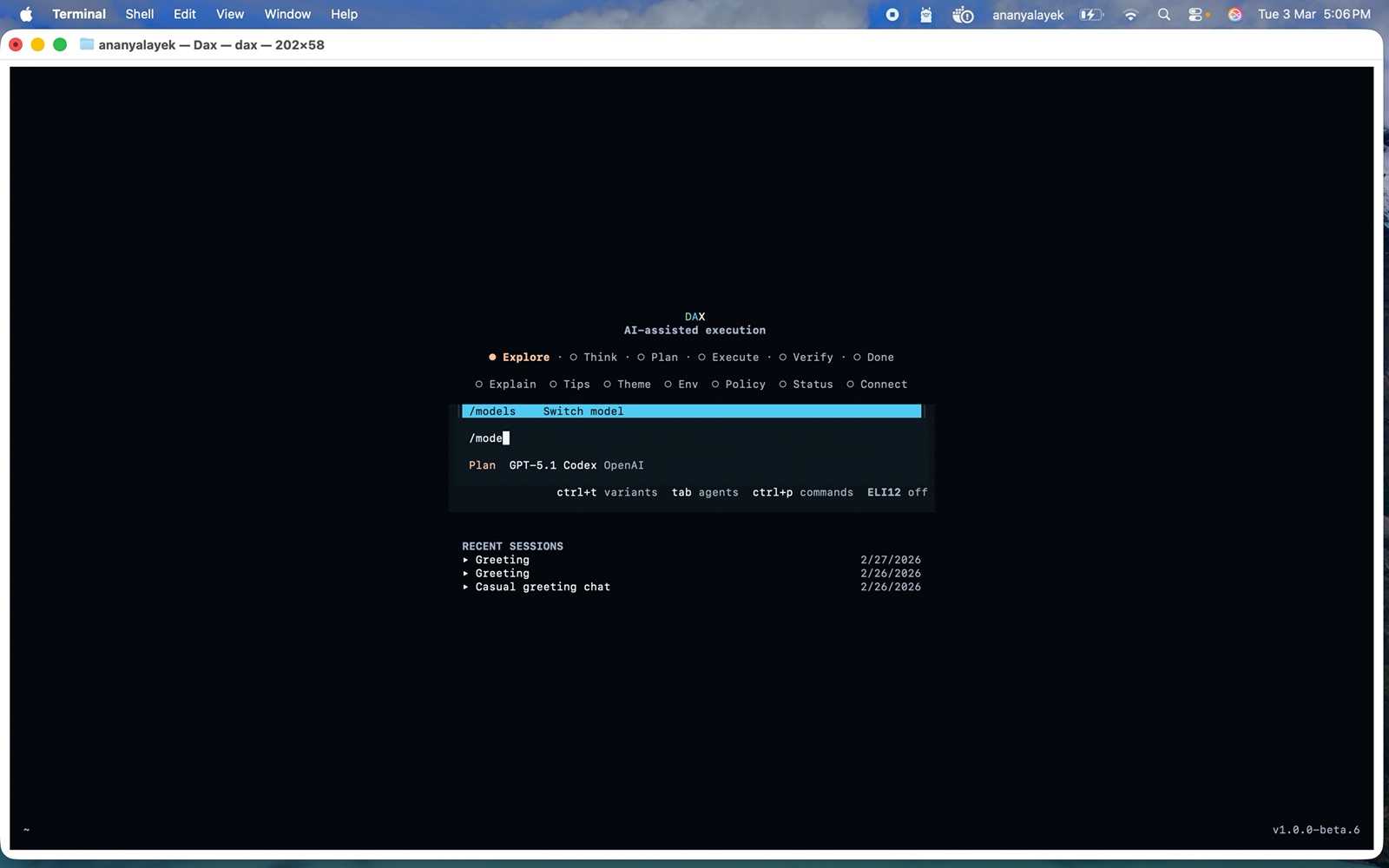The height and width of the screenshot is (868, 1389).
Task: Click the ctrl+p commands hint
Action: coord(802,492)
